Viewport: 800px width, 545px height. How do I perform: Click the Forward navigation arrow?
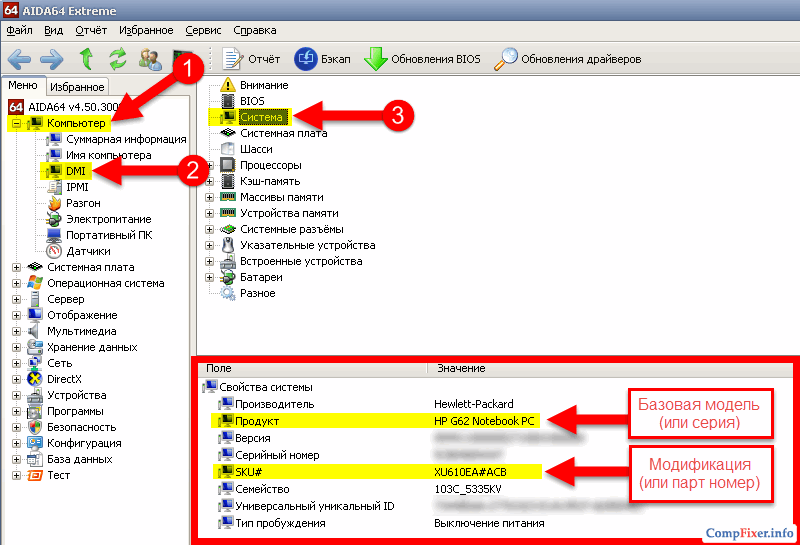[x=52, y=60]
